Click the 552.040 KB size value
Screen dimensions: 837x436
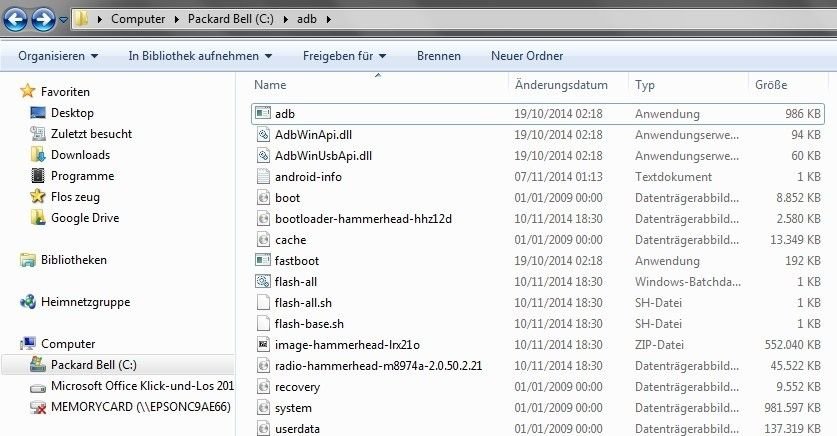coord(792,345)
